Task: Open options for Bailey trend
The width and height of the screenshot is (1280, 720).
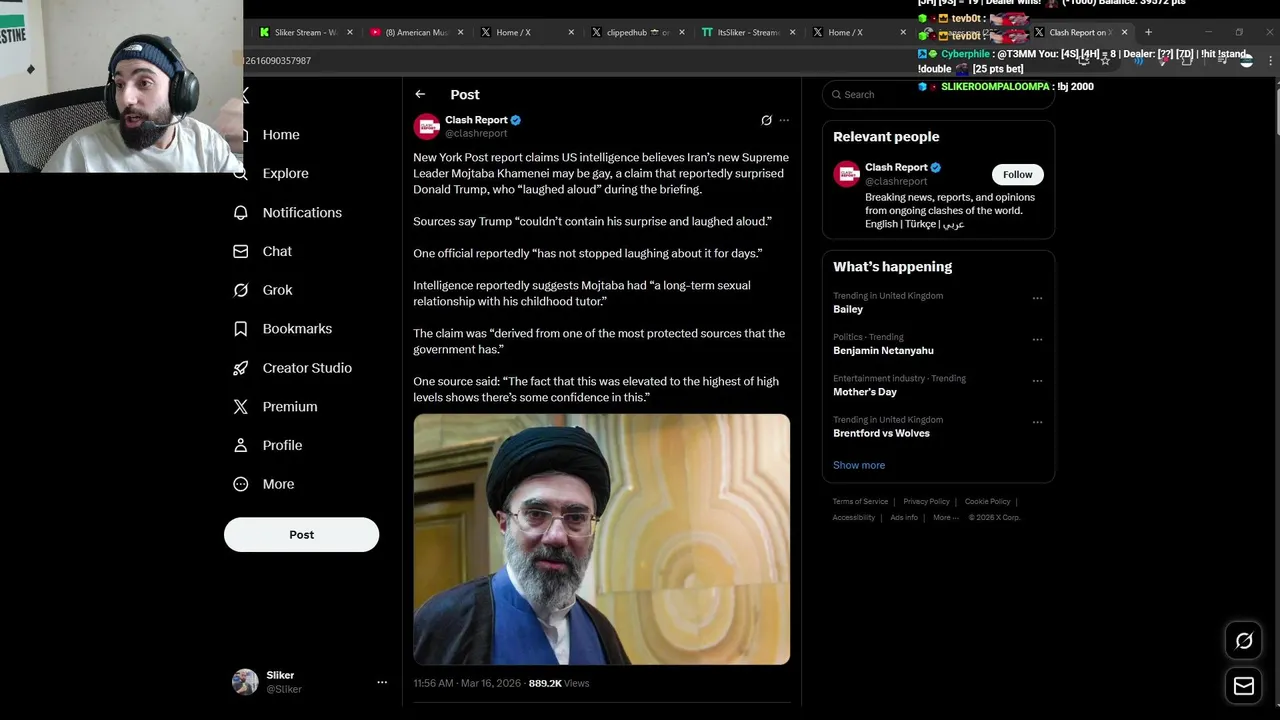Action: point(1037,298)
